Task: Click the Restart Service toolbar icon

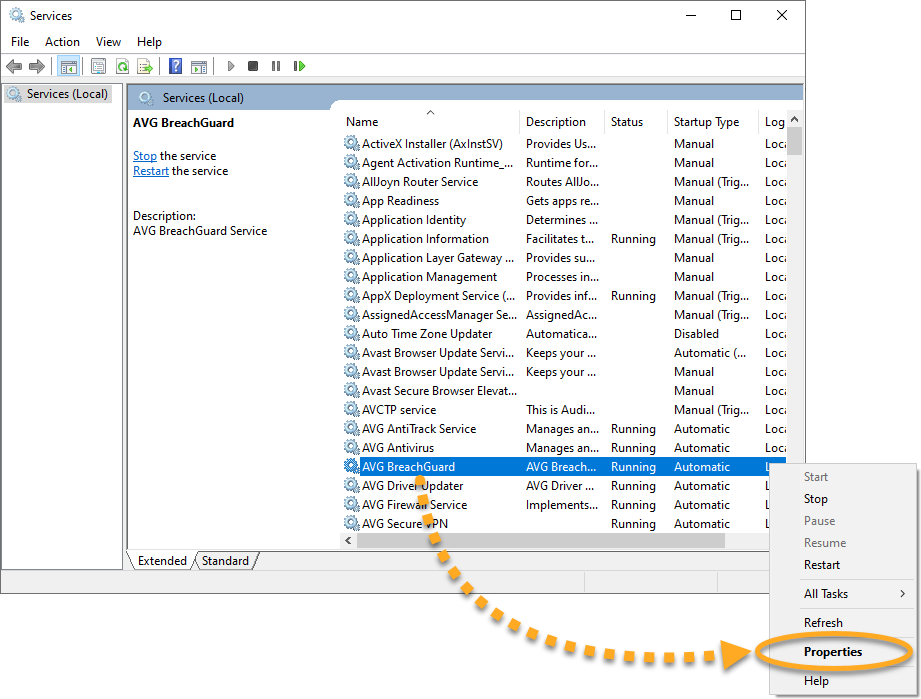Action: coord(299,66)
